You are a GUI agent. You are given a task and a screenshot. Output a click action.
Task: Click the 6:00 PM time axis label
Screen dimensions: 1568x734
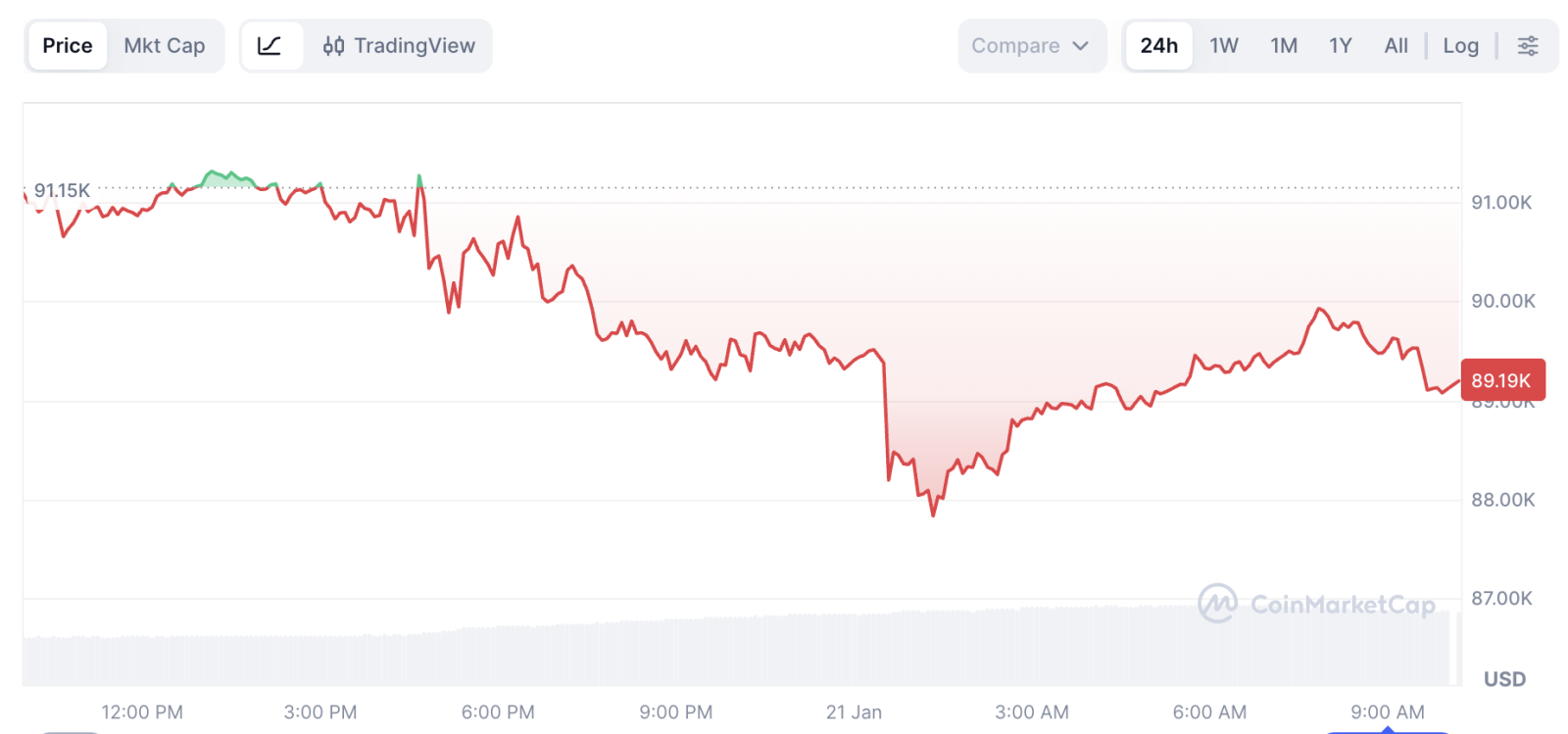[498, 712]
